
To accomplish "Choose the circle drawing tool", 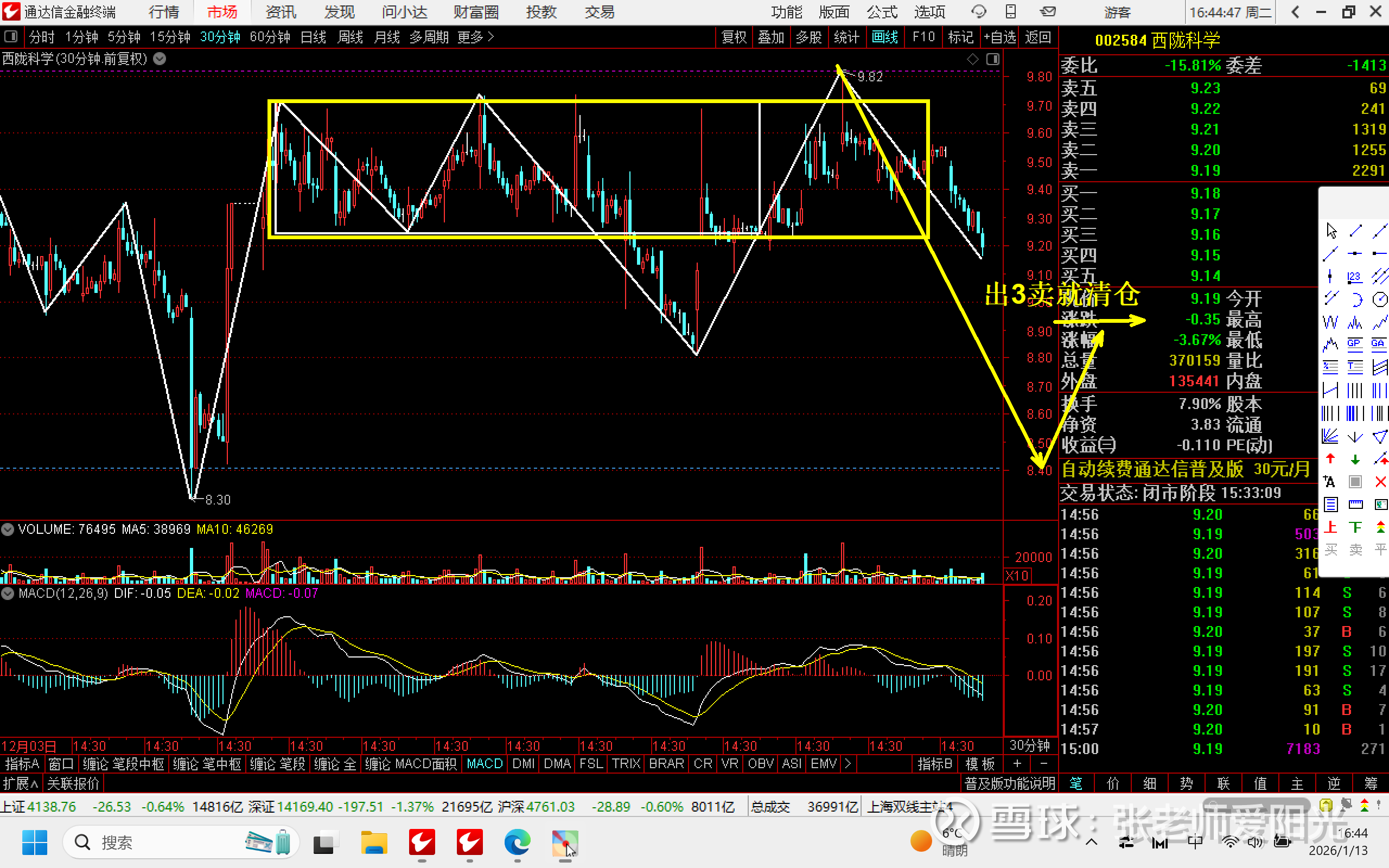I will pos(1380,299).
